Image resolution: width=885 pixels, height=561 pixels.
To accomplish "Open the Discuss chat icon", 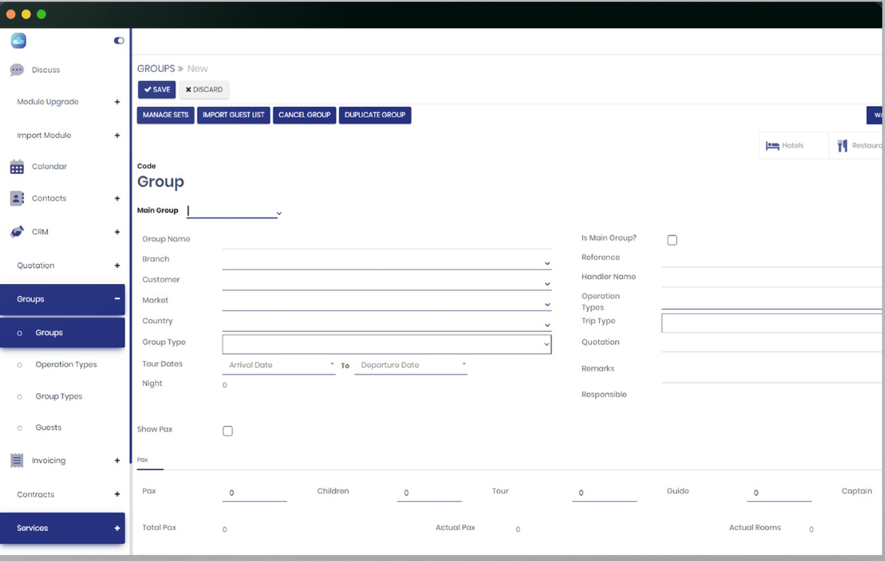I will tap(17, 70).
